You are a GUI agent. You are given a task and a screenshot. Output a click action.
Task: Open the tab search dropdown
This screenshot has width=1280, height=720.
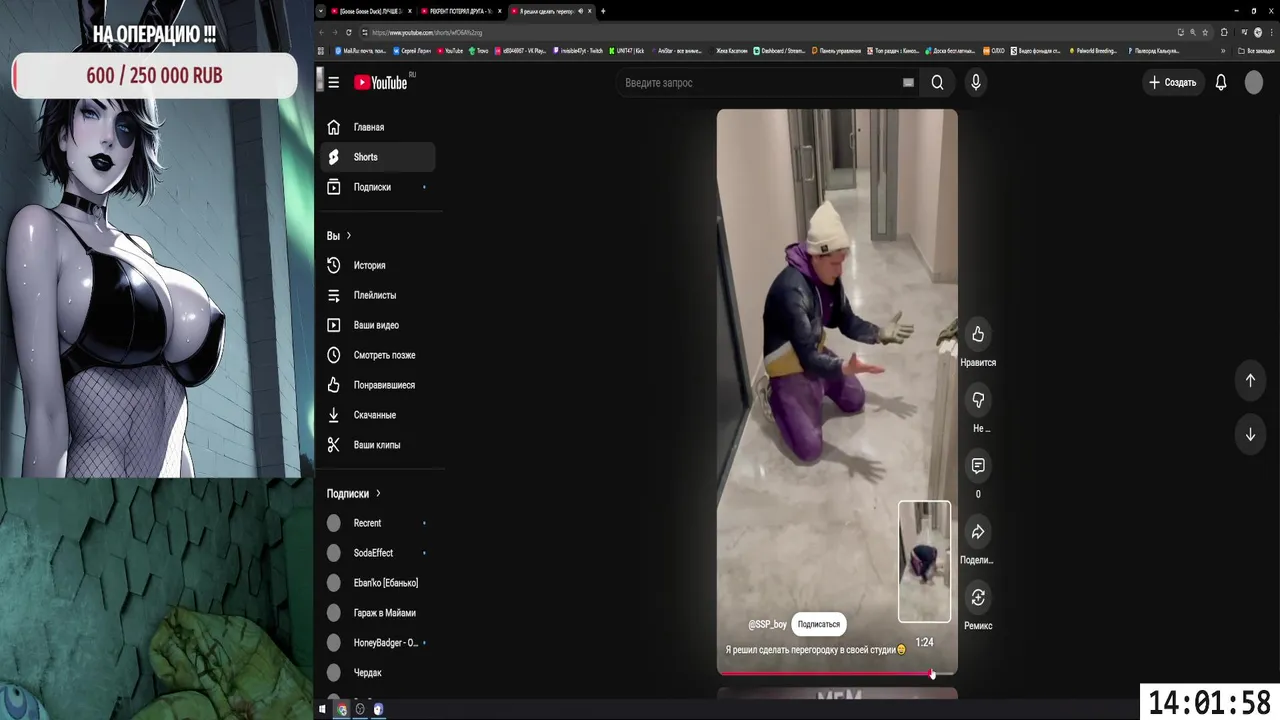pos(321,11)
